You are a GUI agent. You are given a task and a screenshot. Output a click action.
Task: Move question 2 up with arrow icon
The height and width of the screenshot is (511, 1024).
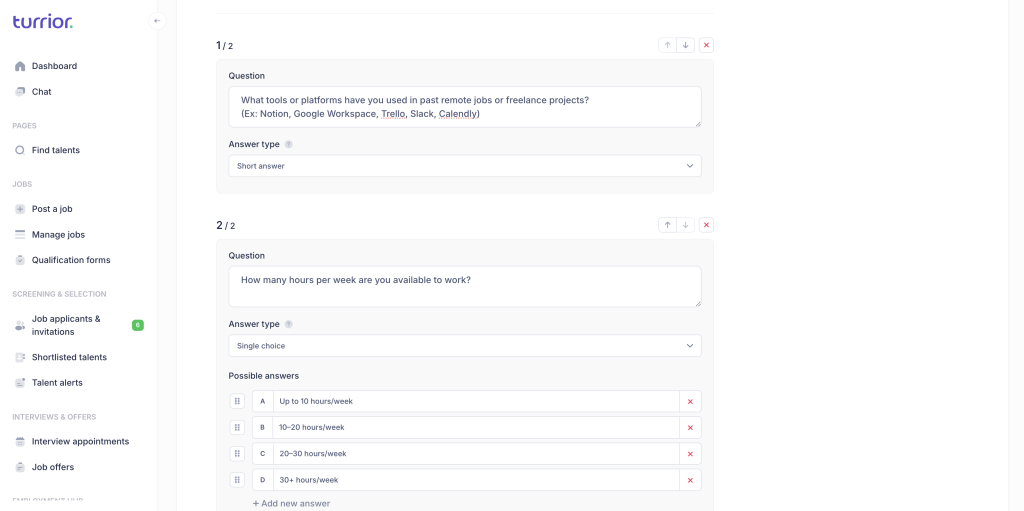667,225
